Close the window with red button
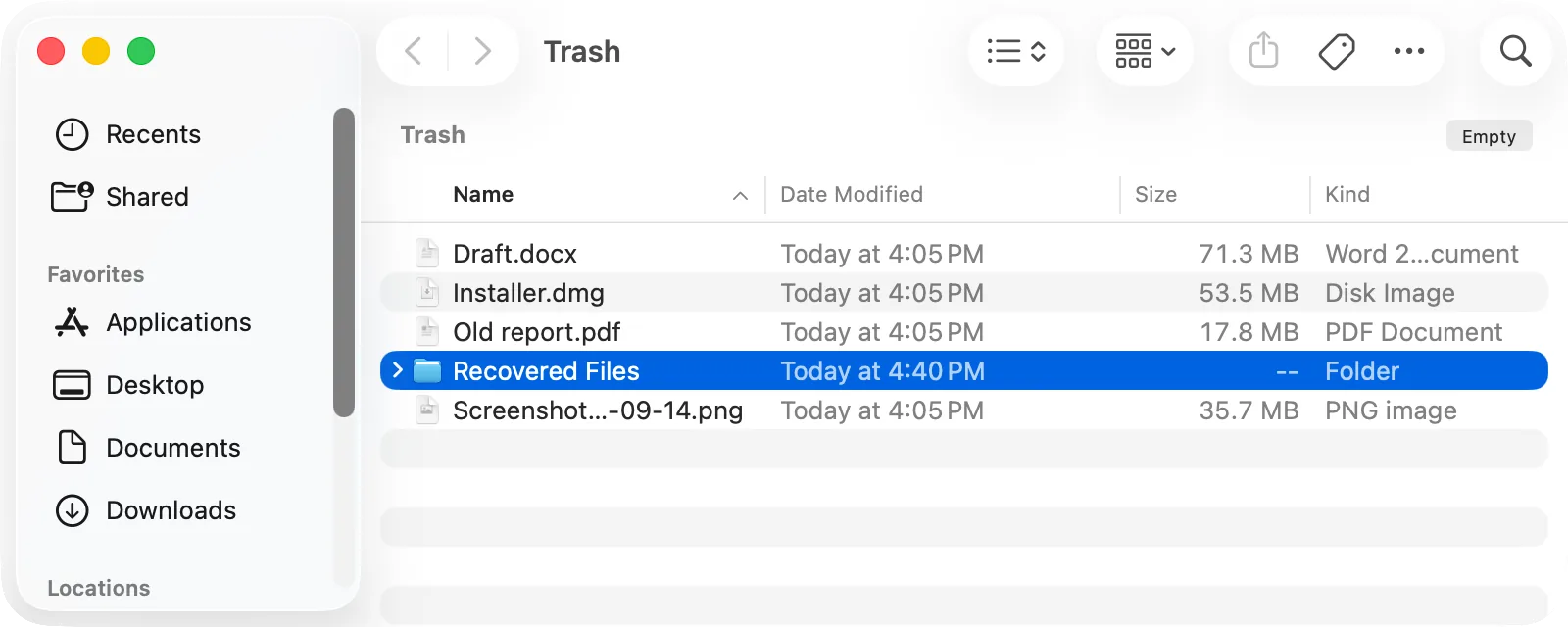1568x627 pixels. tap(51, 51)
